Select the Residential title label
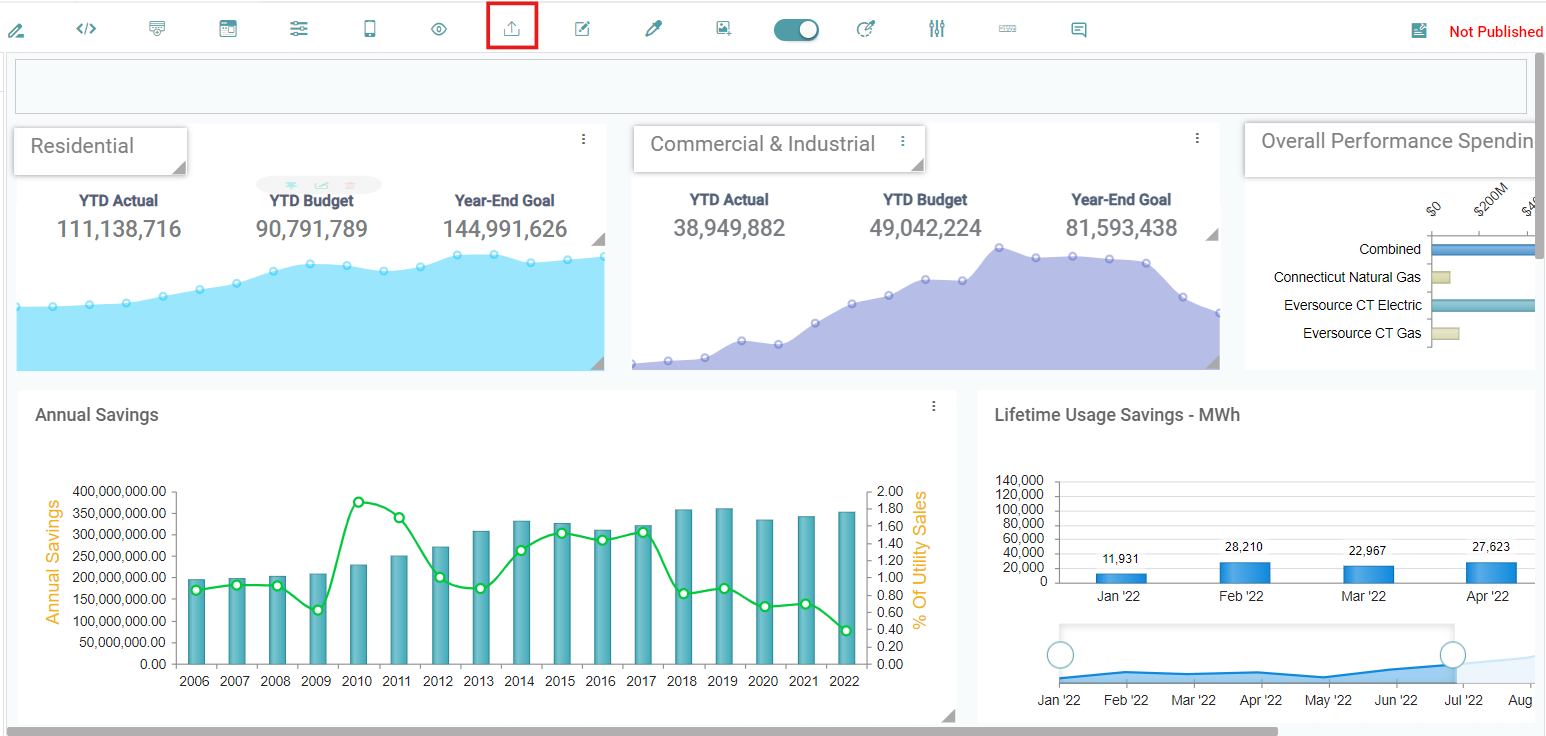Image resolution: width=1546 pixels, height=736 pixels. click(82, 146)
